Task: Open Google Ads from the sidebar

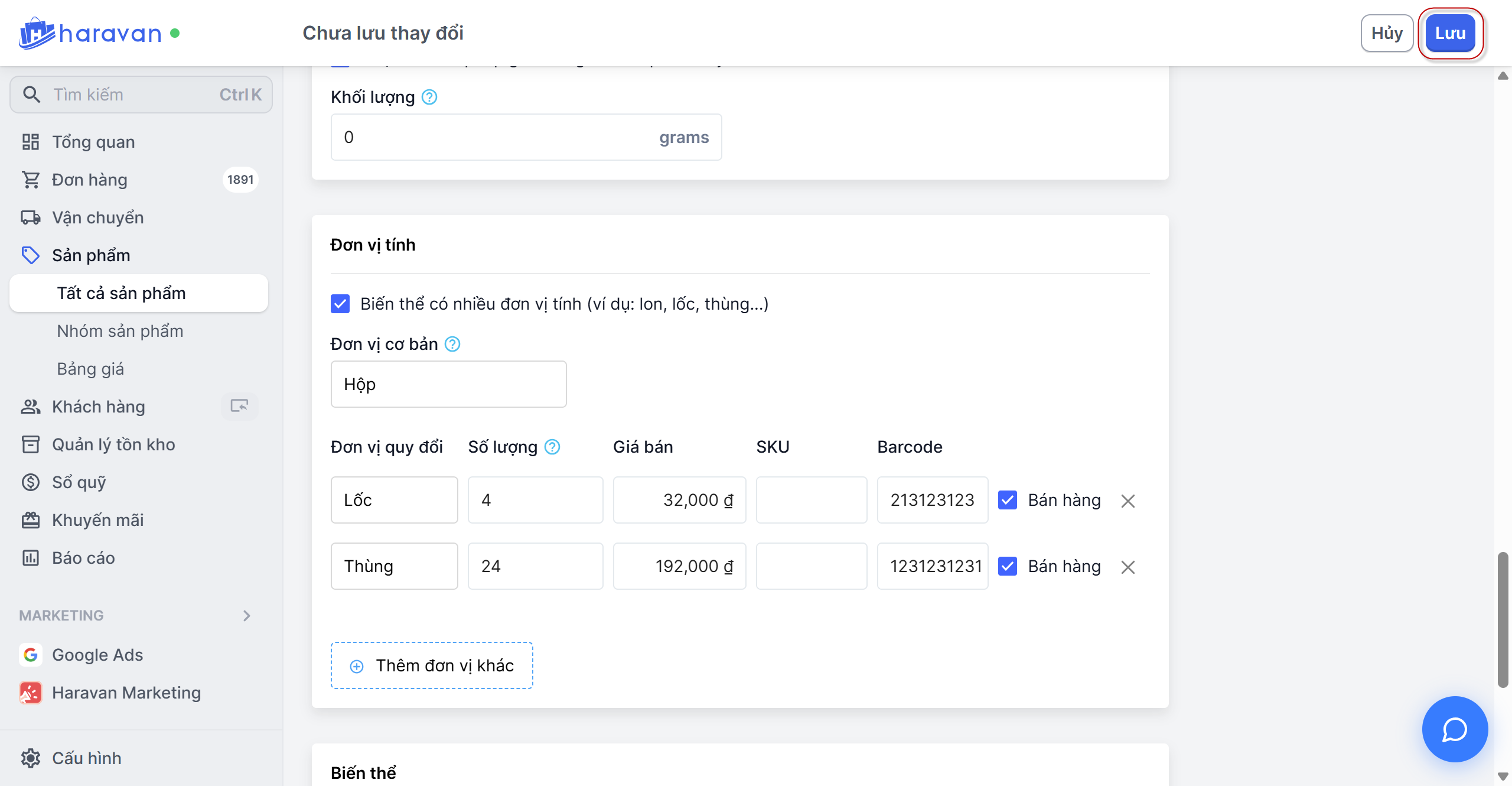Action: [x=97, y=655]
